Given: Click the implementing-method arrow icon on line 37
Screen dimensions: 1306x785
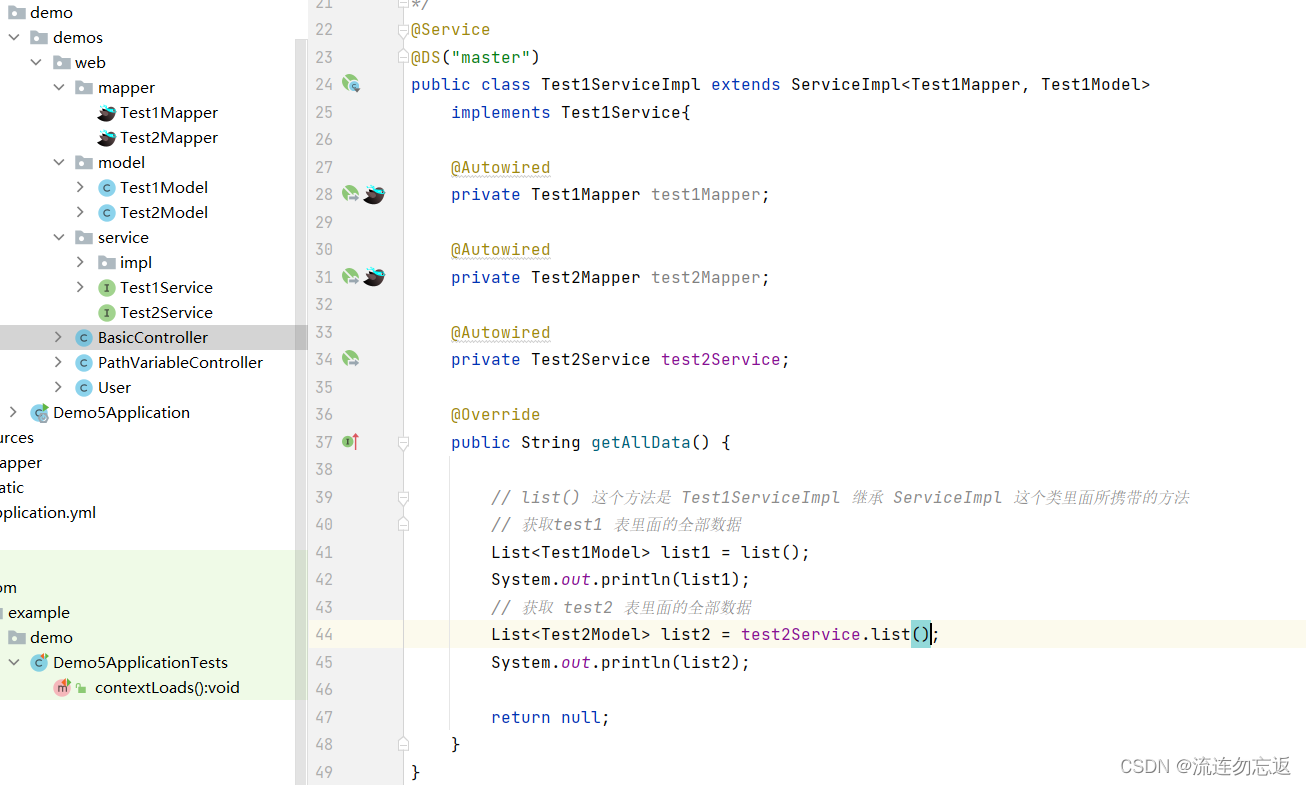Looking at the screenshot, I should (350, 441).
